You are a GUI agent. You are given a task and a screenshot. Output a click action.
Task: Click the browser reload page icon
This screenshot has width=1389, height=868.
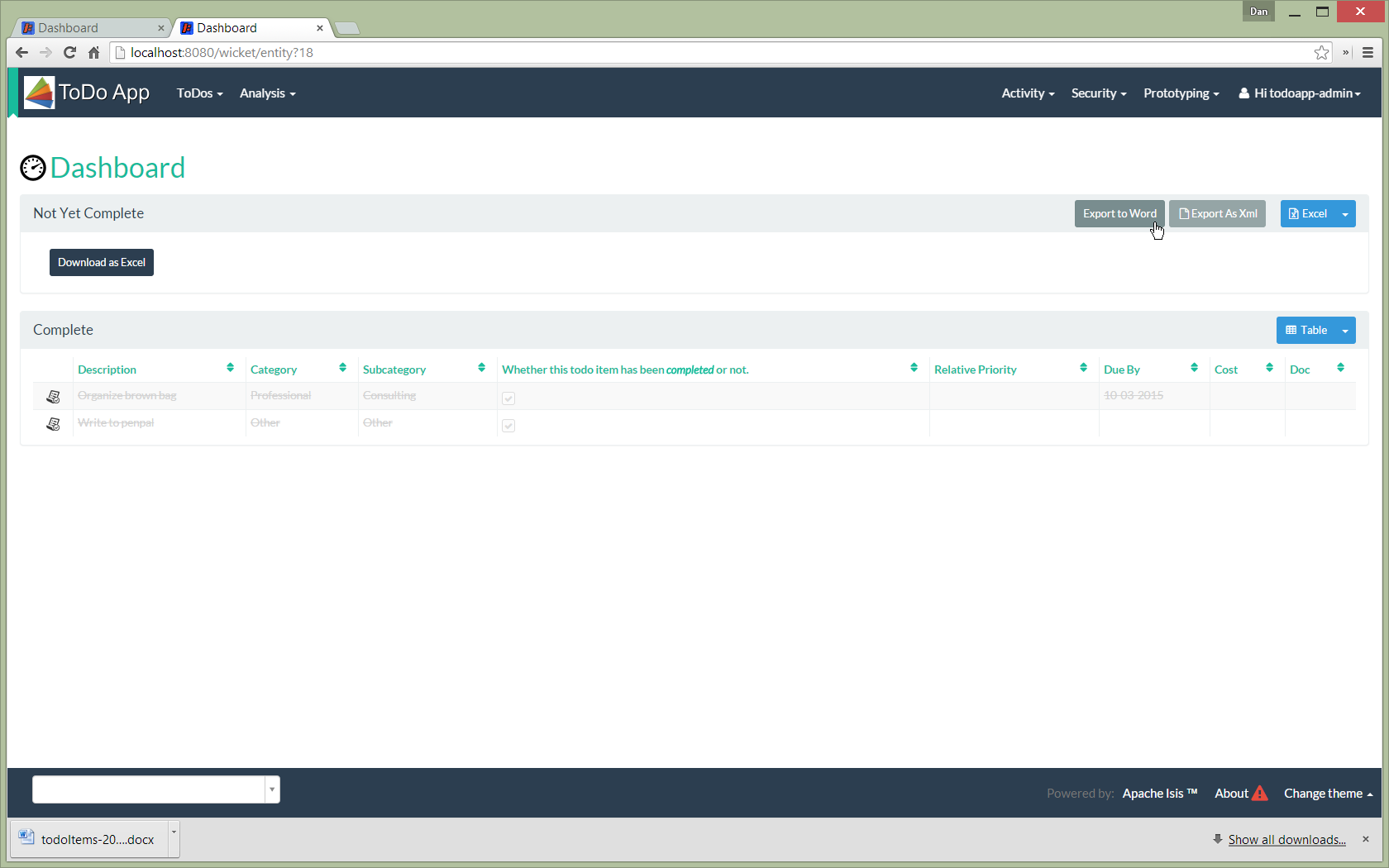pyautogui.click(x=69, y=53)
